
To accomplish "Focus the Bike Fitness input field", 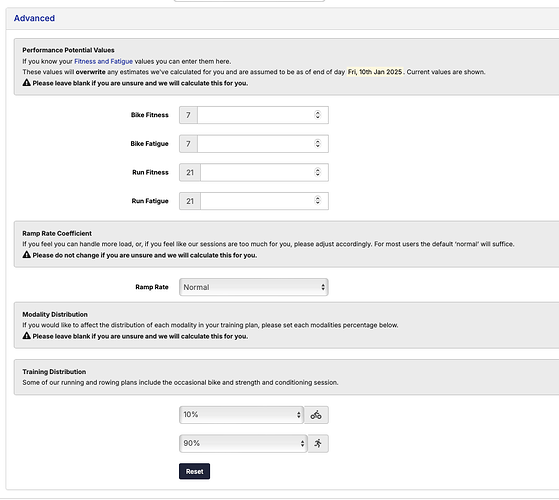I will pyautogui.click(x=263, y=115).
